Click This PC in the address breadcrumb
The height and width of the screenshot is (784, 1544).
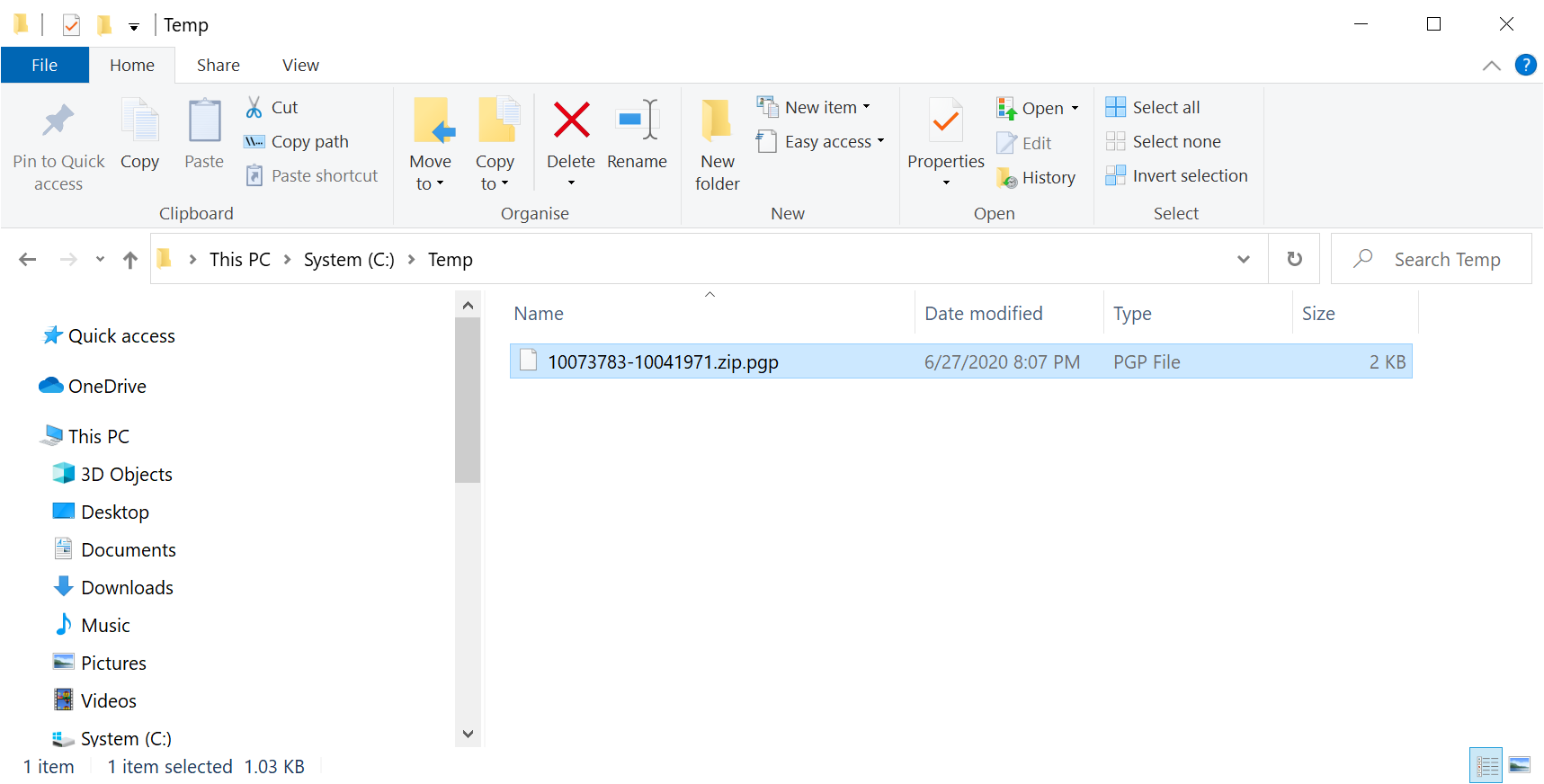pos(239,259)
